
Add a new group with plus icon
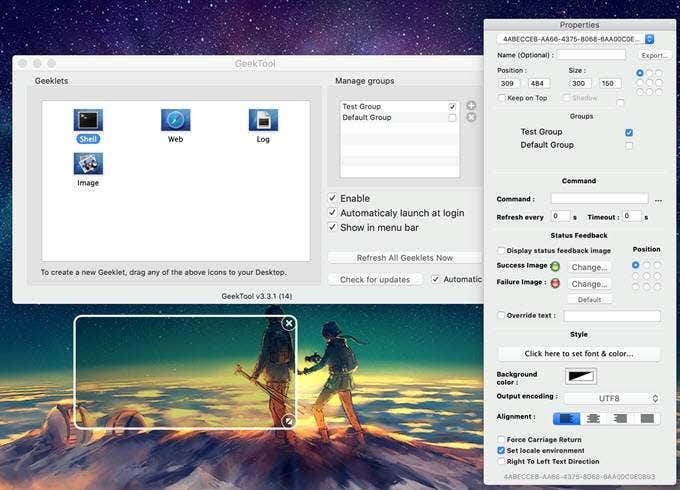471,105
